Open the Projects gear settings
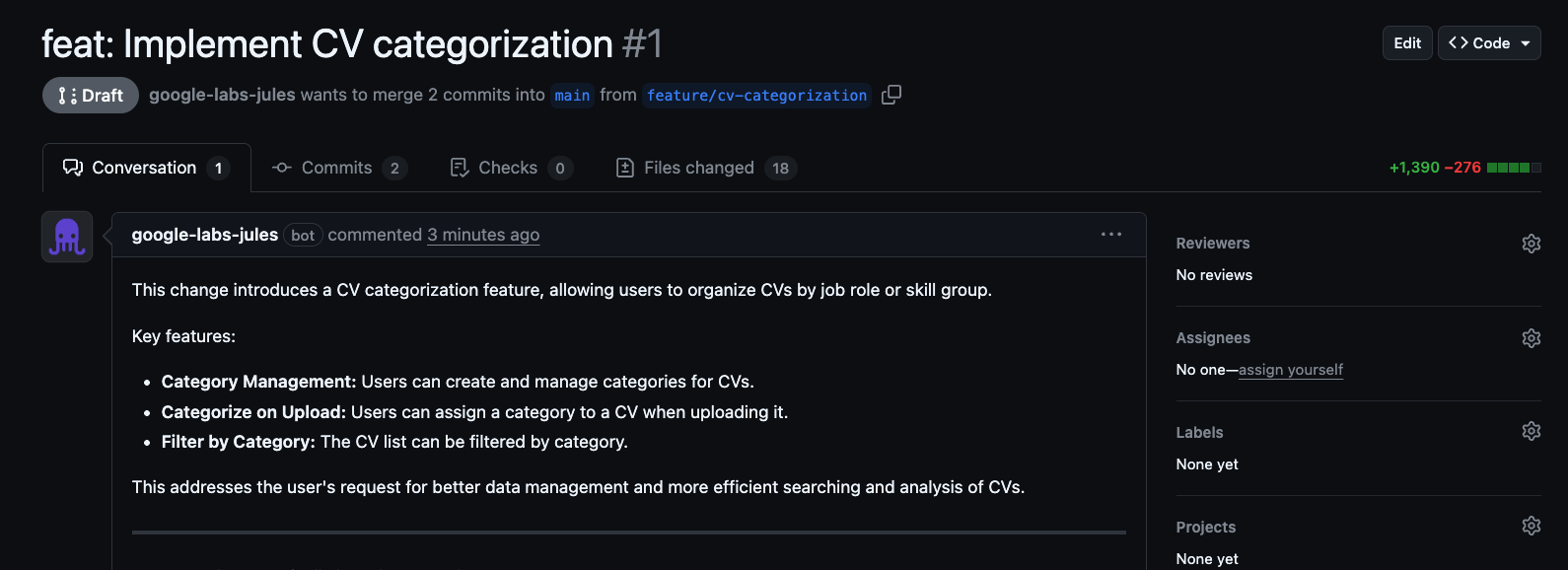The height and width of the screenshot is (570, 1568). (x=1531, y=526)
